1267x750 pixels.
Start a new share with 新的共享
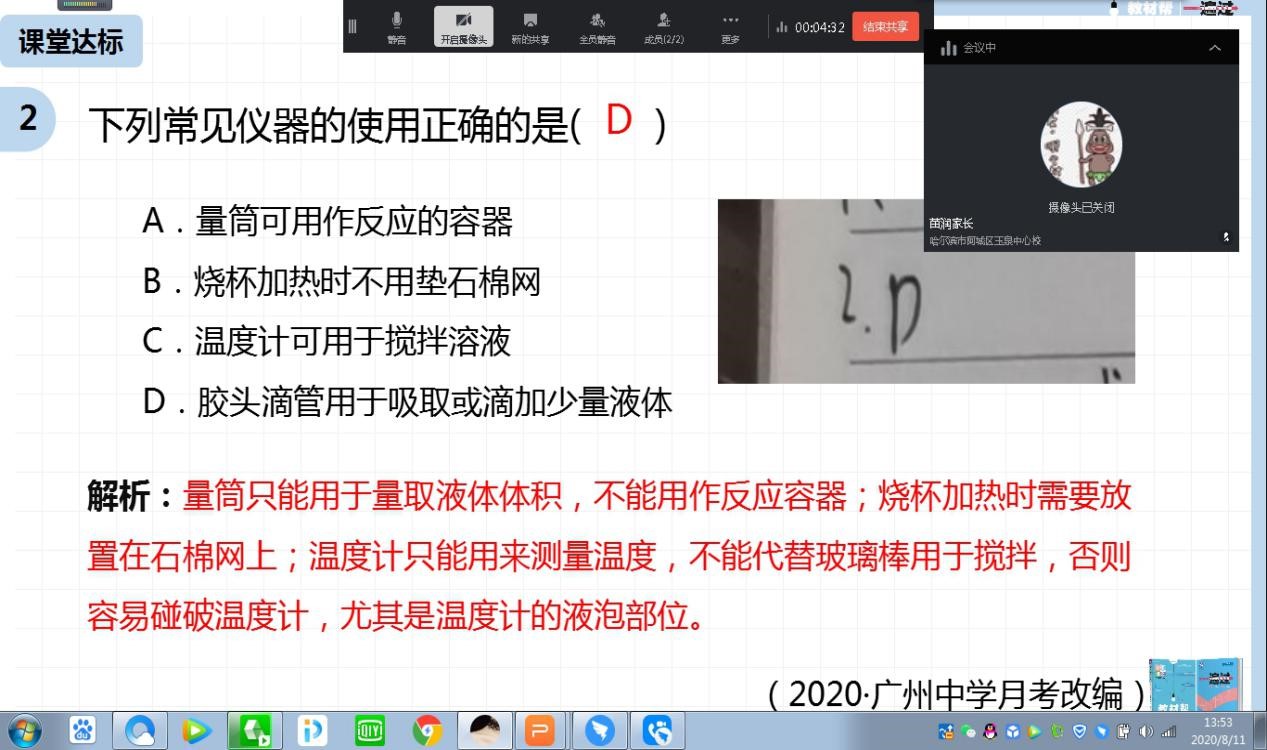[530, 27]
